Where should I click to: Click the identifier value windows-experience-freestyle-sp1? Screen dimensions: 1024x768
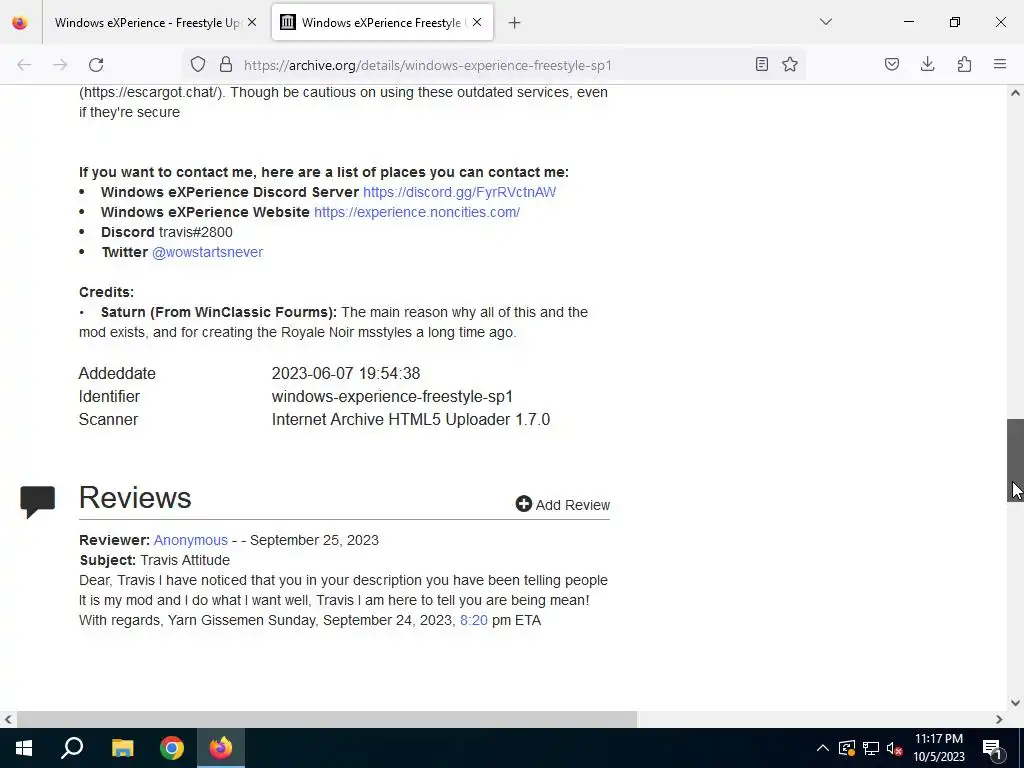[392, 396]
